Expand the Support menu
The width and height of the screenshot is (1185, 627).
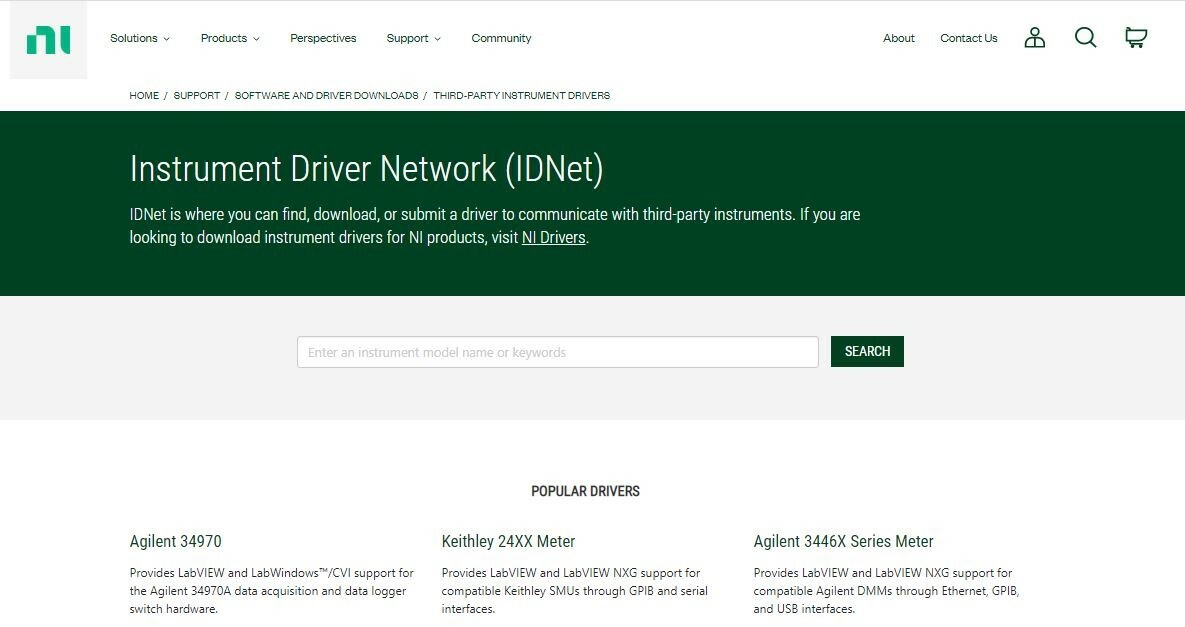click(x=413, y=38)
